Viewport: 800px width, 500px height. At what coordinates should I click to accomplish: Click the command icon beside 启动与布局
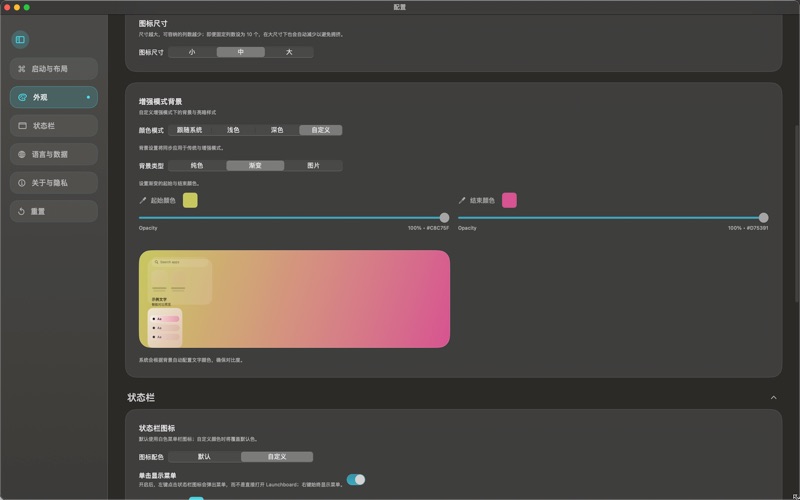(x=22, y=68)
